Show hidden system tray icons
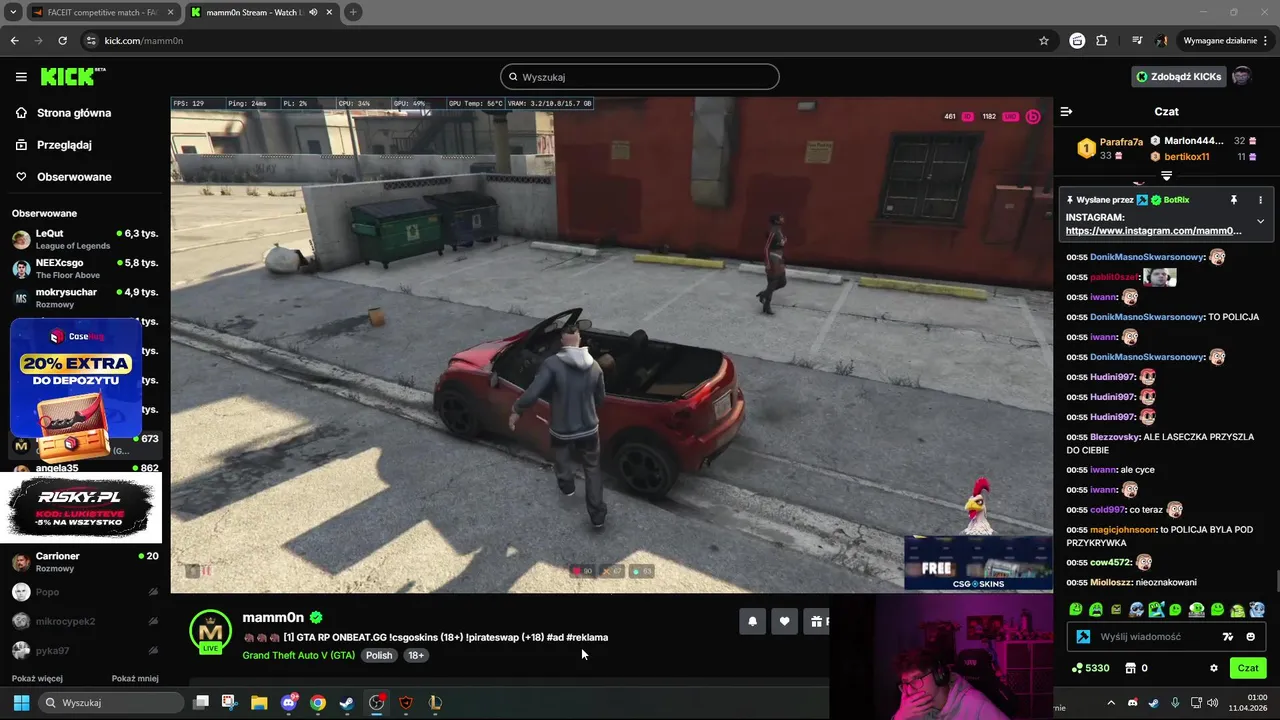1280x720 pixels. (x=1110, y=702)
